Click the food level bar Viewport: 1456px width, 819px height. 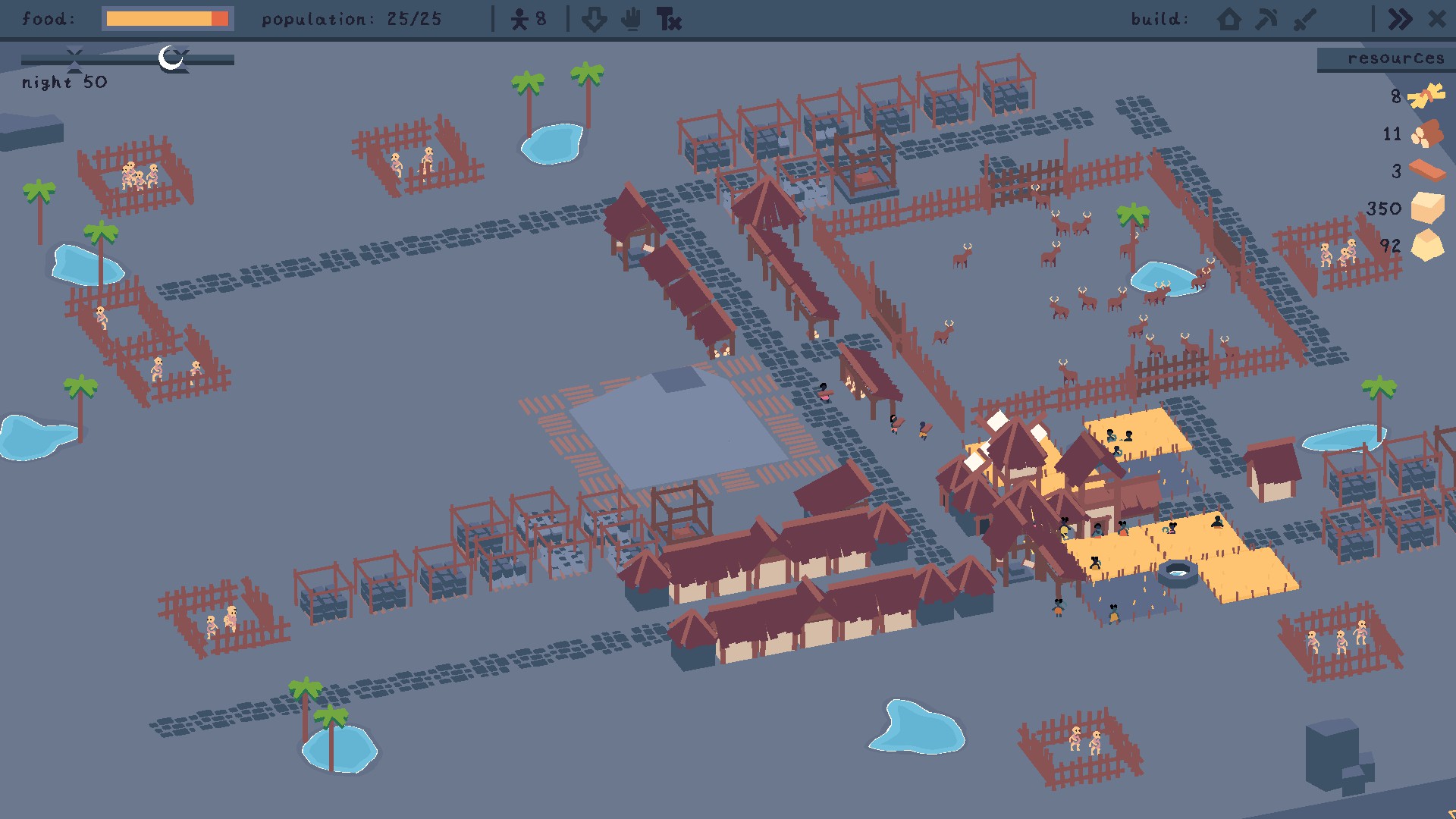[x=167, y=19]
